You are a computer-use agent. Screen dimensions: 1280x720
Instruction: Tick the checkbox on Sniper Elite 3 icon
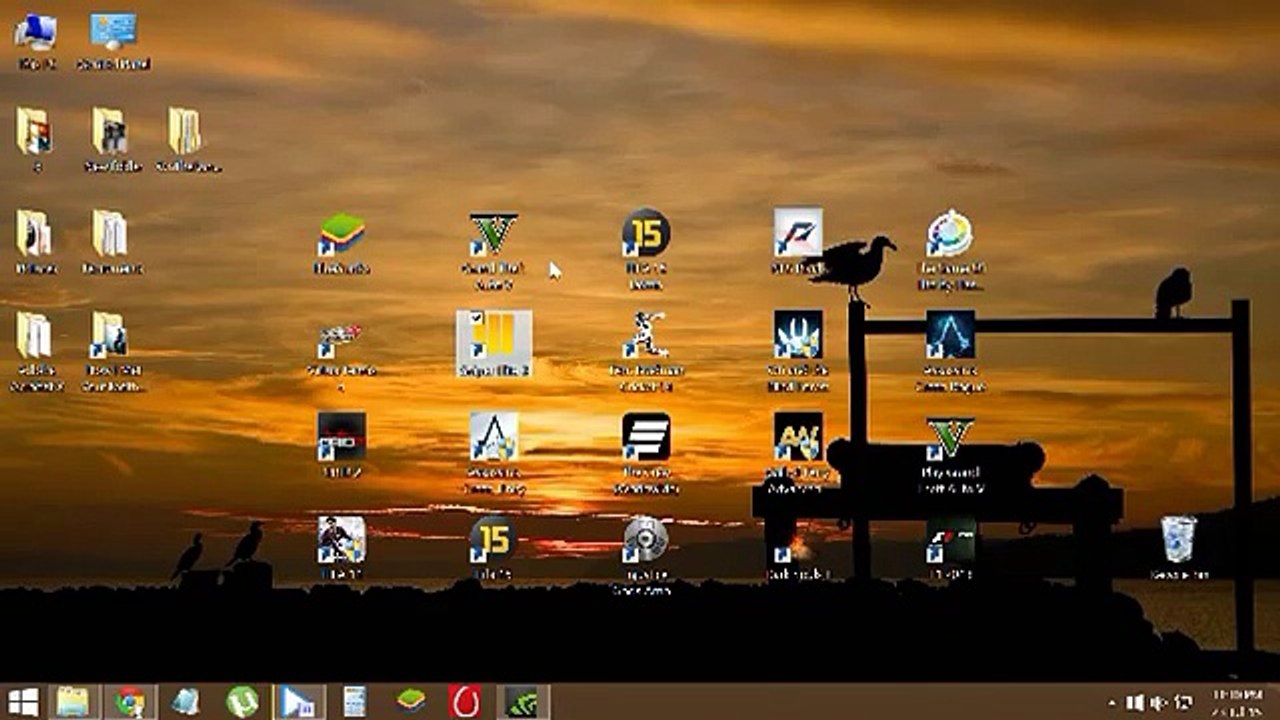coord(476,319)
